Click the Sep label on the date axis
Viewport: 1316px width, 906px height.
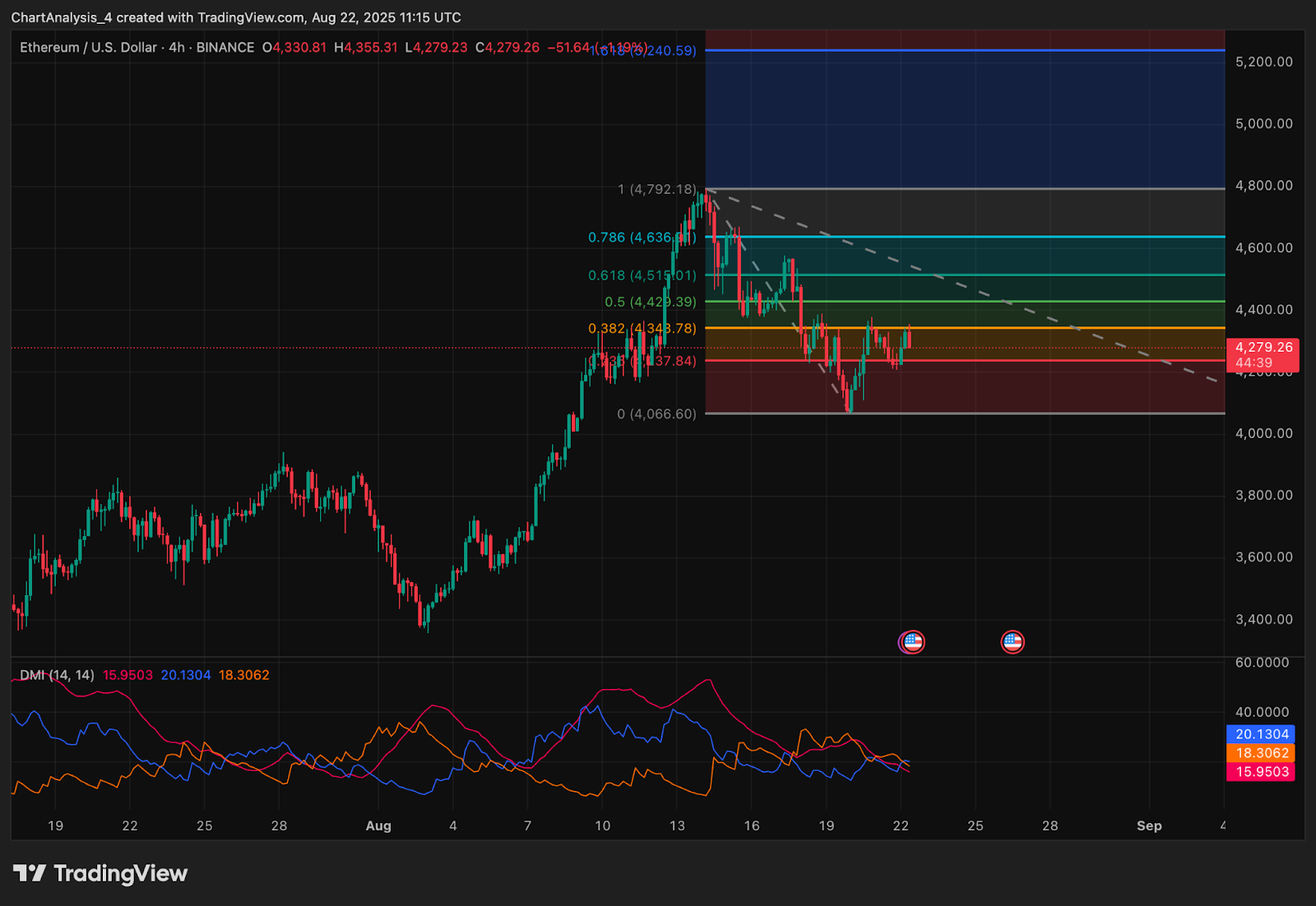click(1148, 826)
